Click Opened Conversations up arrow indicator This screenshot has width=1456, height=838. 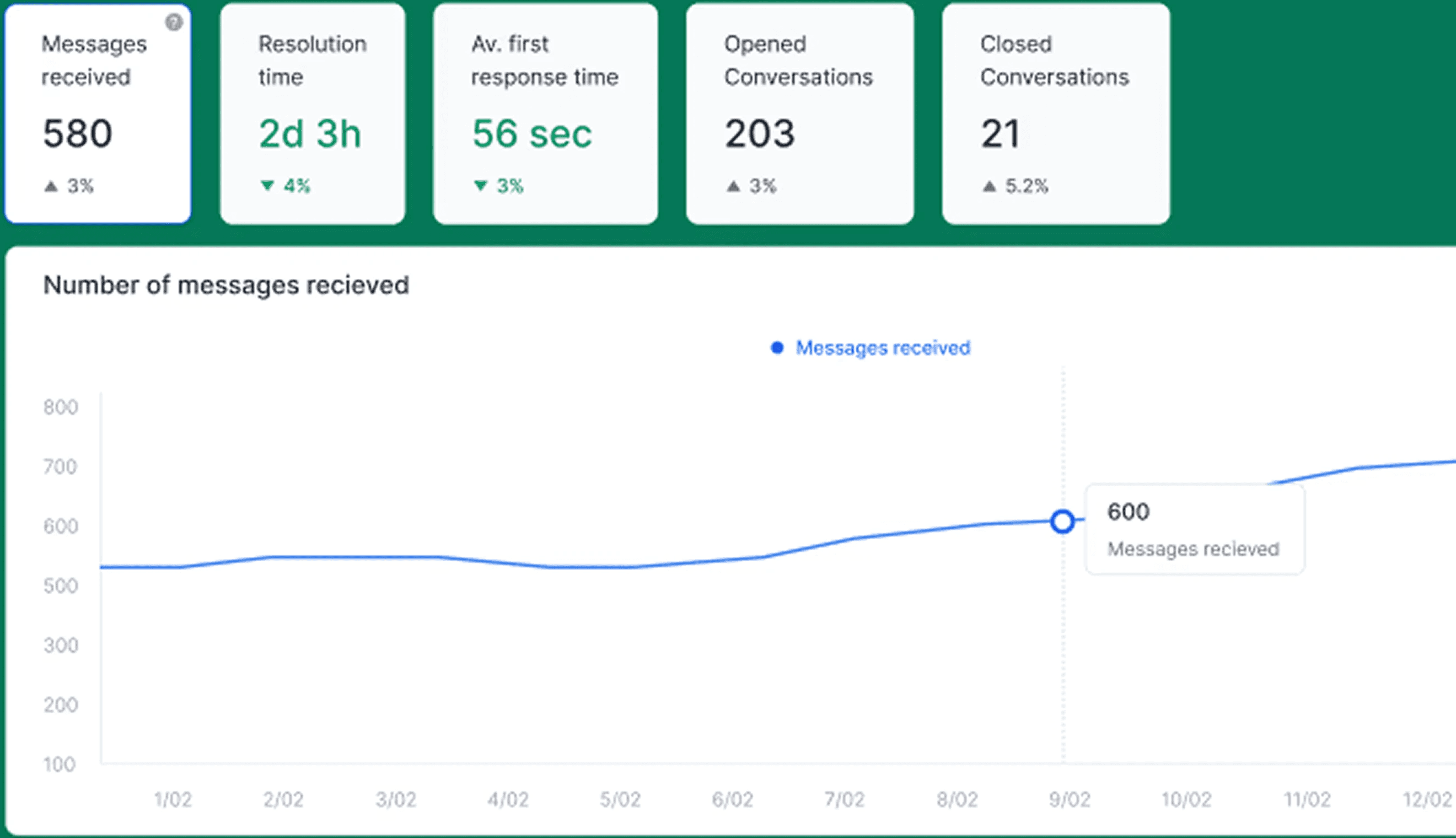click(733, 186)
